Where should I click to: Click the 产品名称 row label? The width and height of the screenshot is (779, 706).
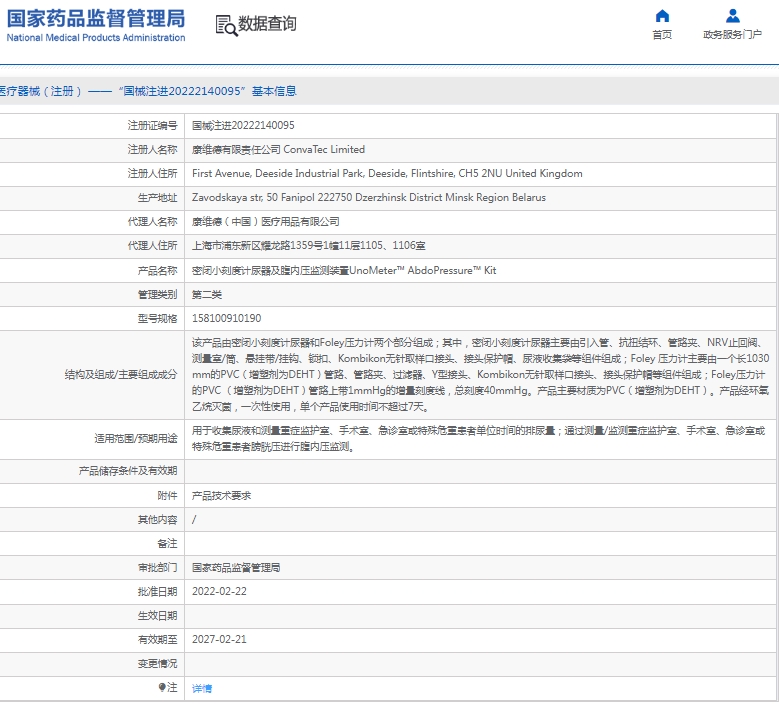pos(157,270)
